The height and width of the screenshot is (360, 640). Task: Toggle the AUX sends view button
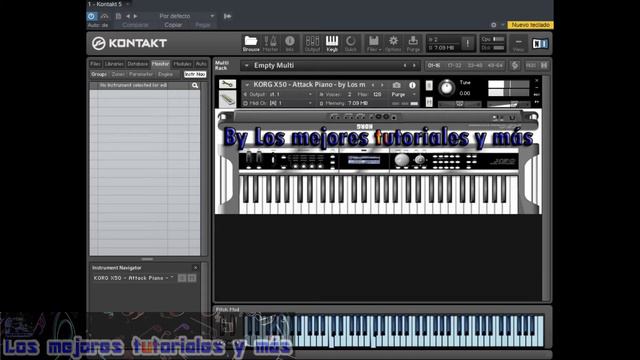point(530,65)
